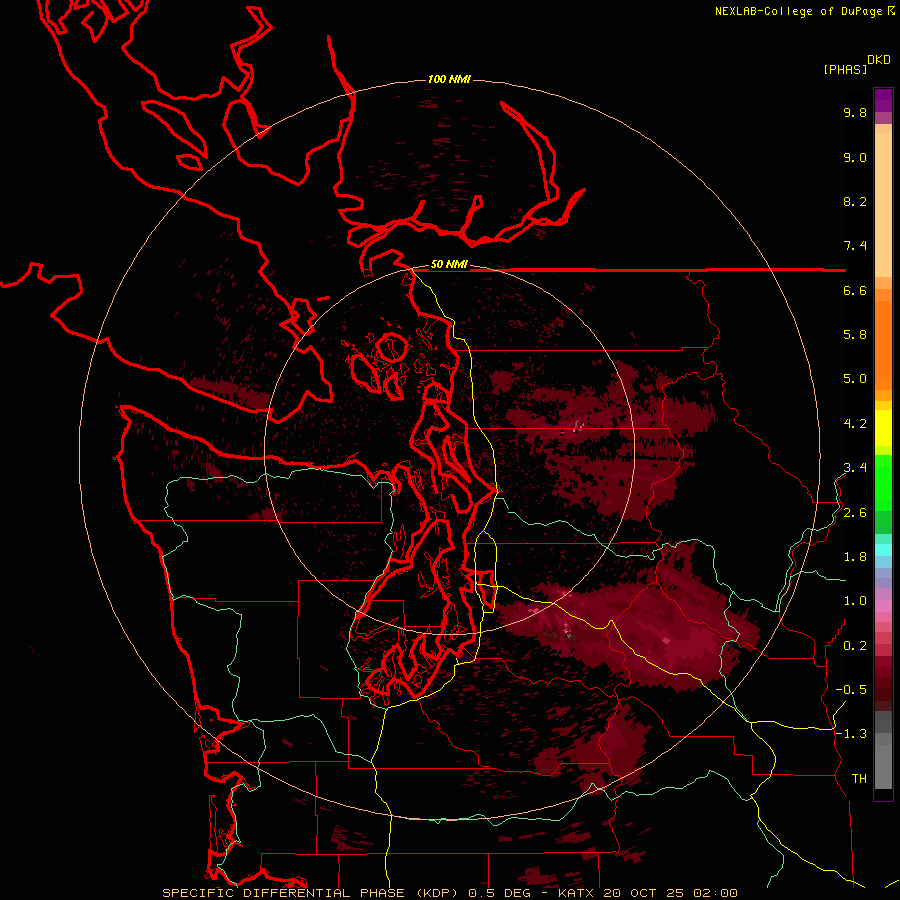Viewport: 900px width, 900px height.
Task: Select the 3.4 scale value
Action: 855,468
